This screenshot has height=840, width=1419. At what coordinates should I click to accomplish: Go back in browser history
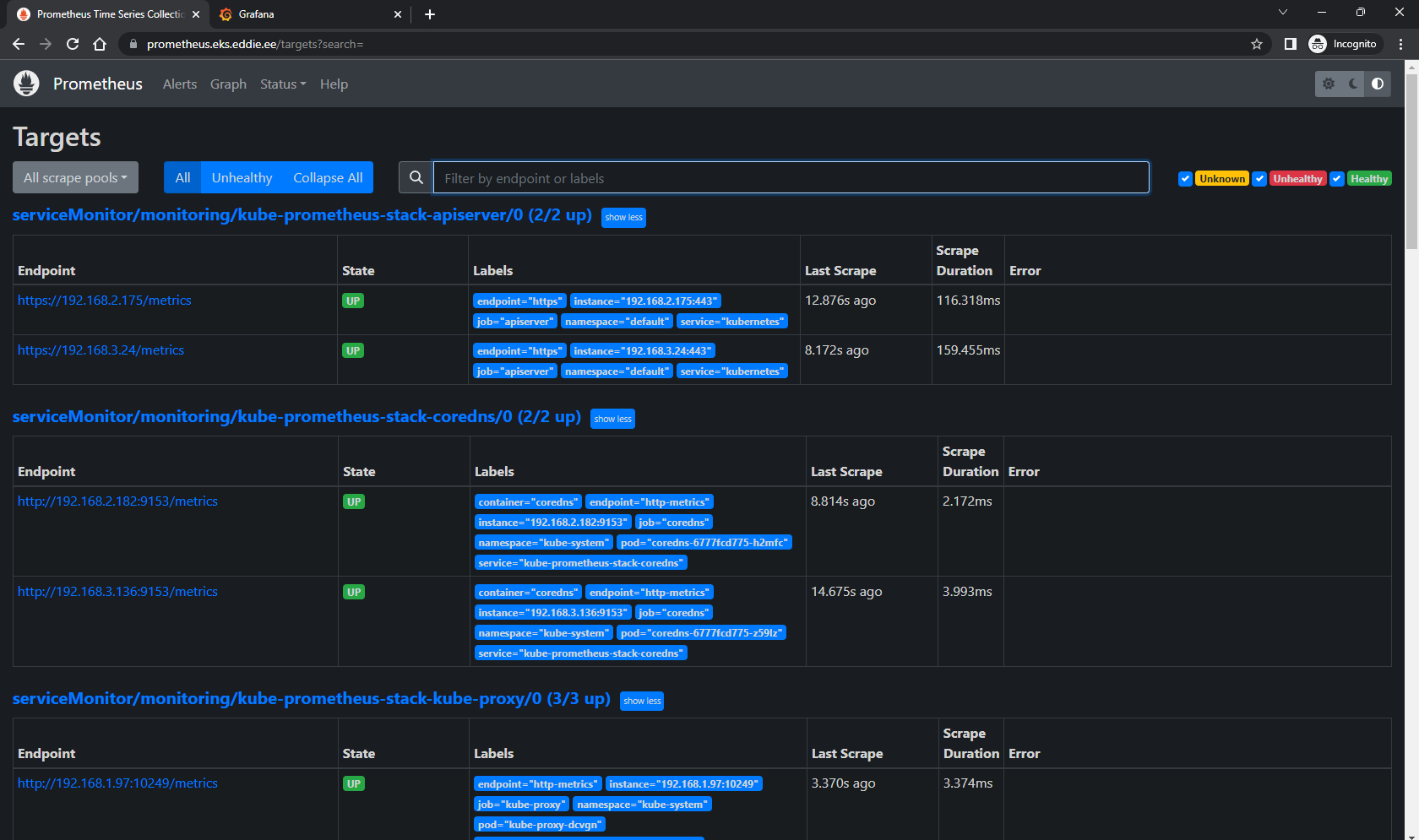pos(19,44)
